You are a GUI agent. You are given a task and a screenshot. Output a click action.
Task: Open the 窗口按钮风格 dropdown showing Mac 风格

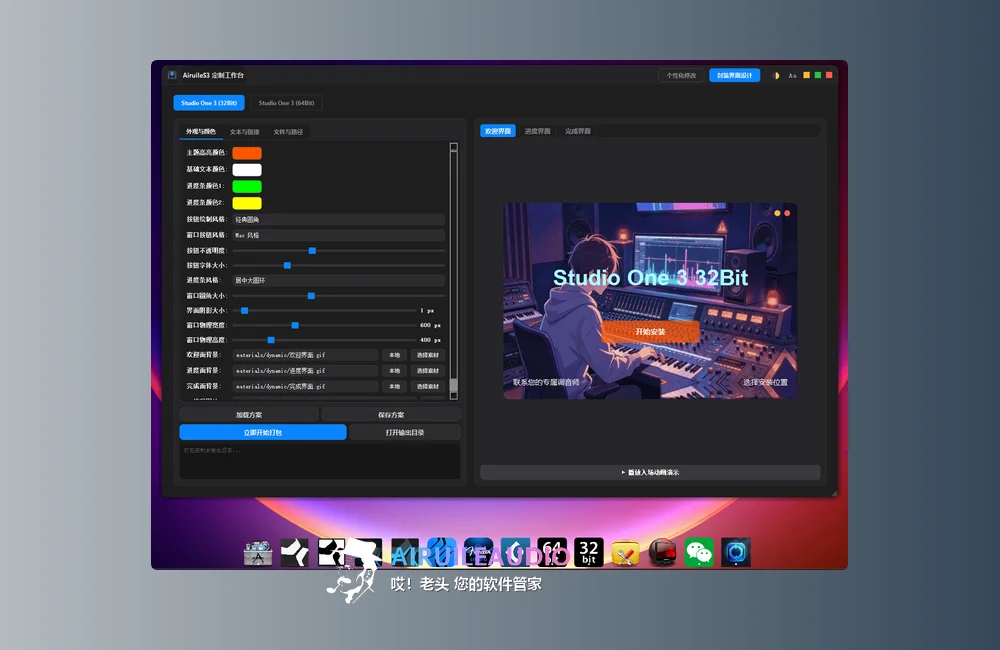pyautogui.click(x=339, y=235)
